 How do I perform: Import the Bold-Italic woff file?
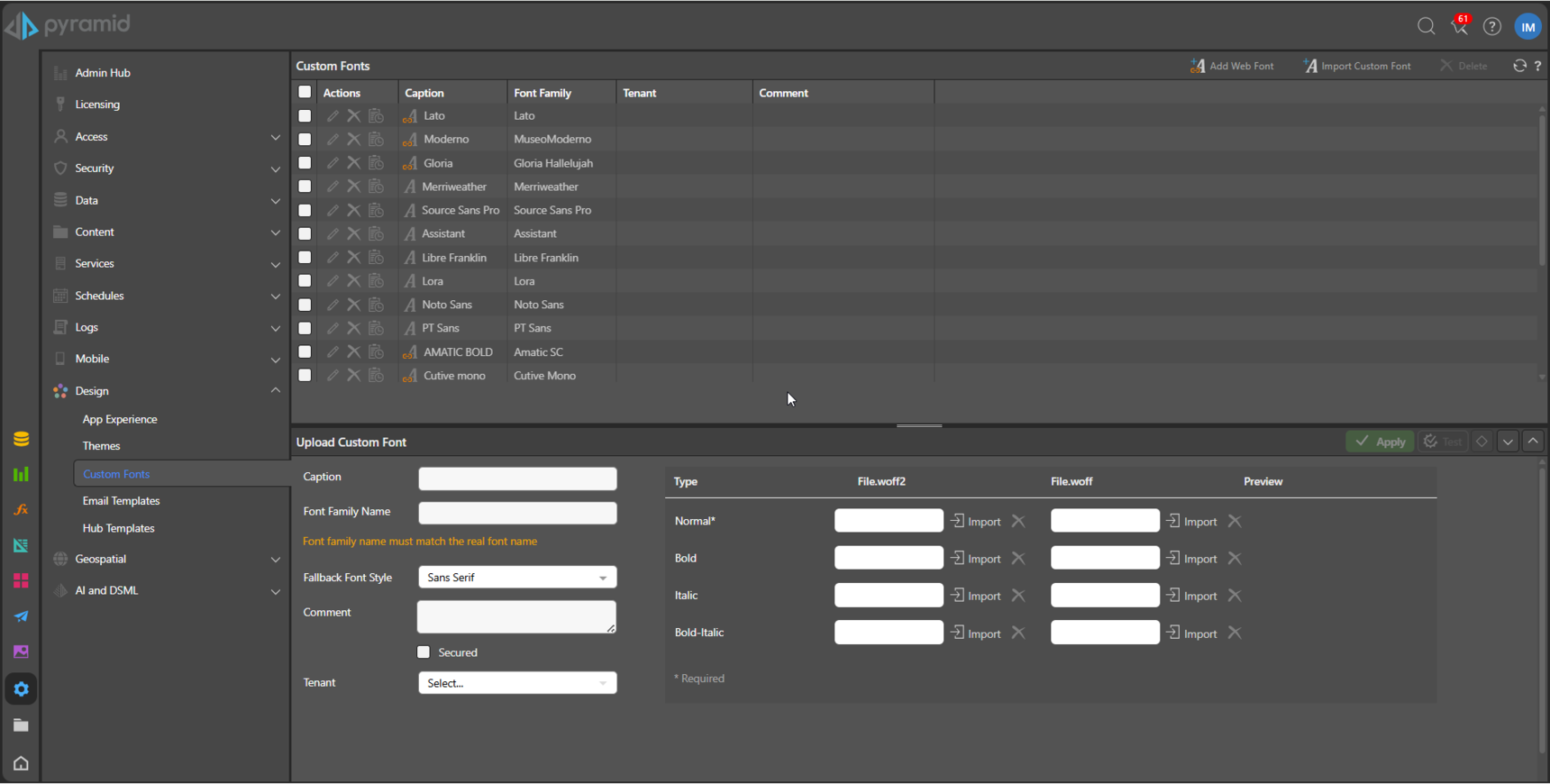1192,634
